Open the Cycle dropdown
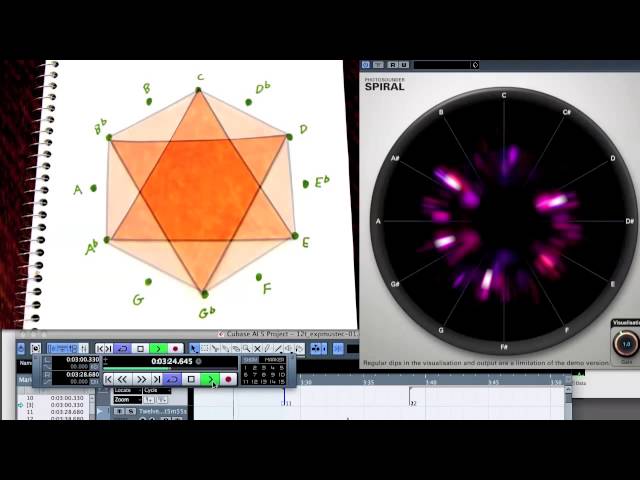Viewport: 640px width, 480px height. (x=157, y=390)
